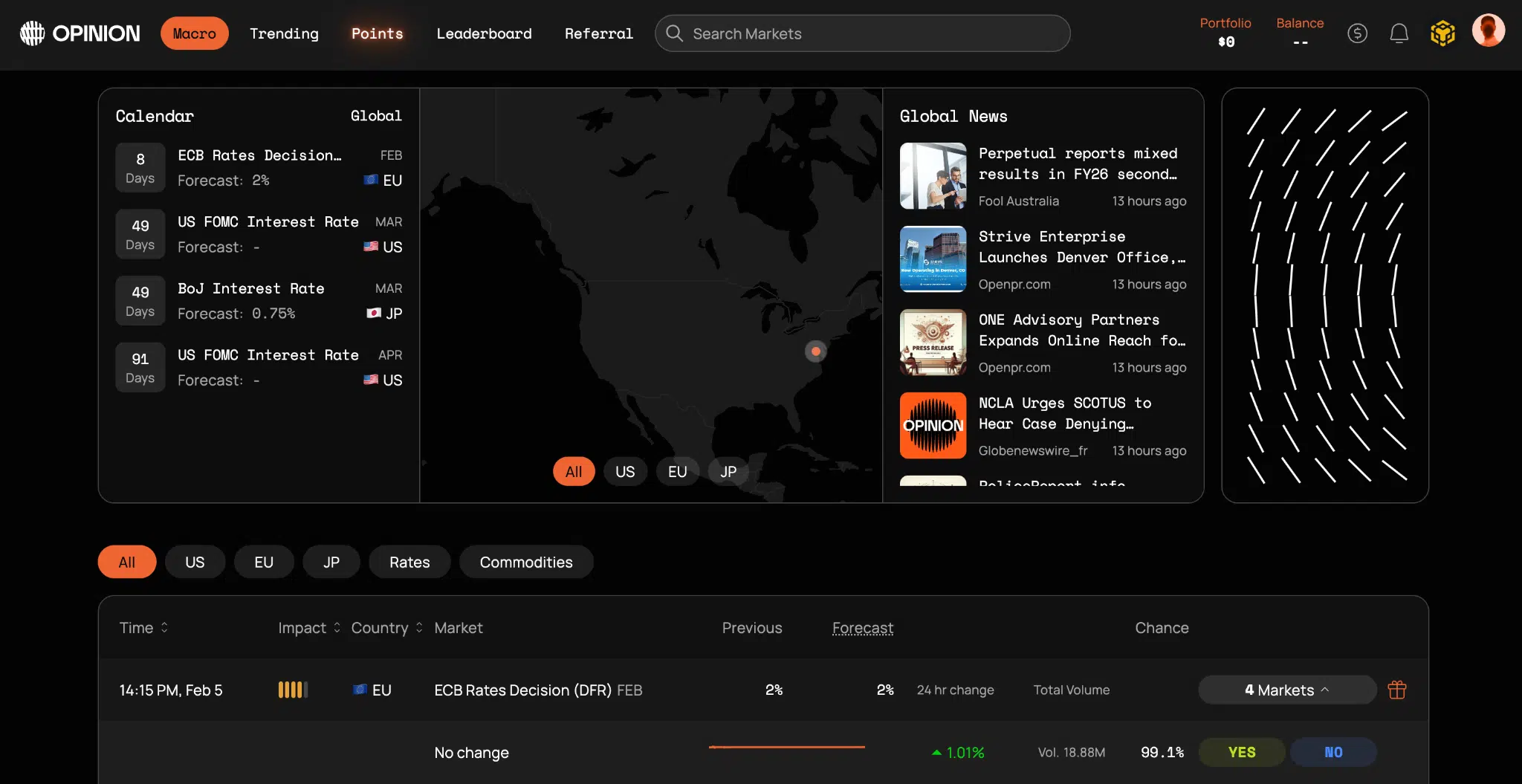Sort the table by Time
The width and height of the screenshot is (1522, 784).
(144, 628)
